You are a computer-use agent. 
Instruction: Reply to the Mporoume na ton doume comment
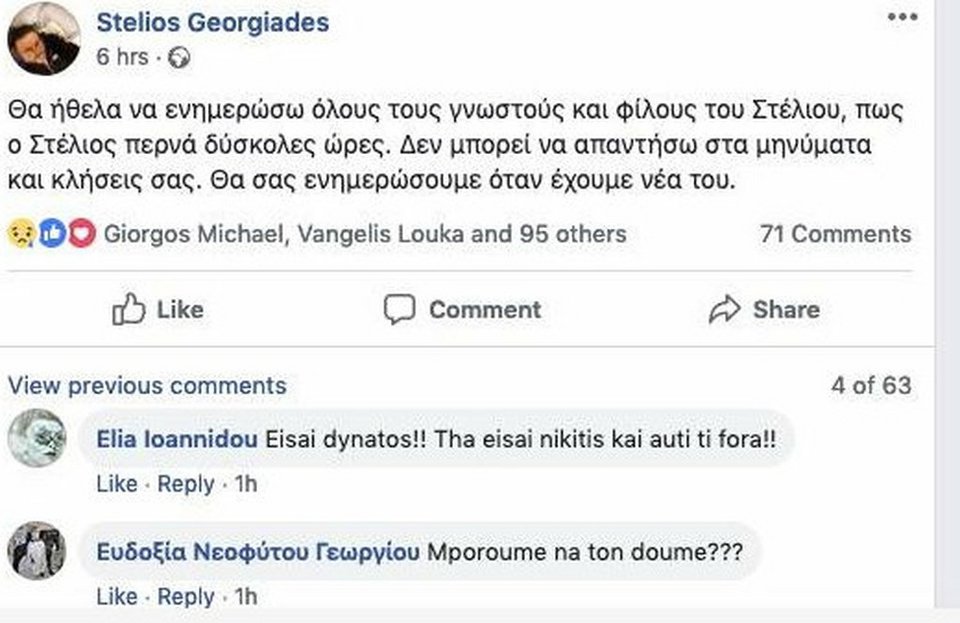click(x=185, y=596)
